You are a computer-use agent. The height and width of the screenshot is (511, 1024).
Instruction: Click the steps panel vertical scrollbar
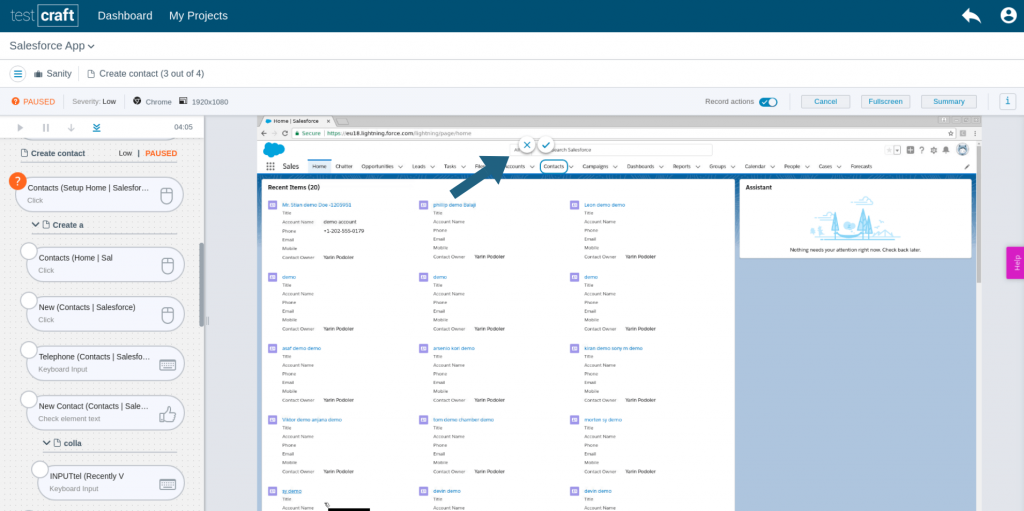[202, 284]
